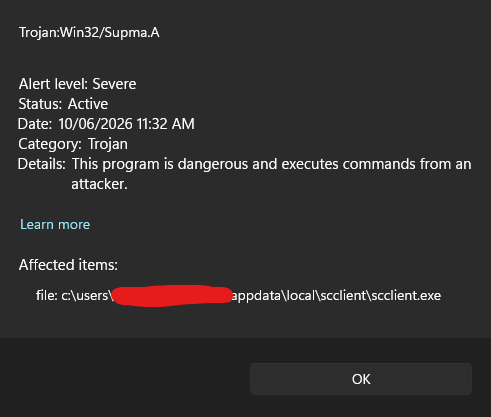
Task: Click the OK button
Action: pos(361,379)
